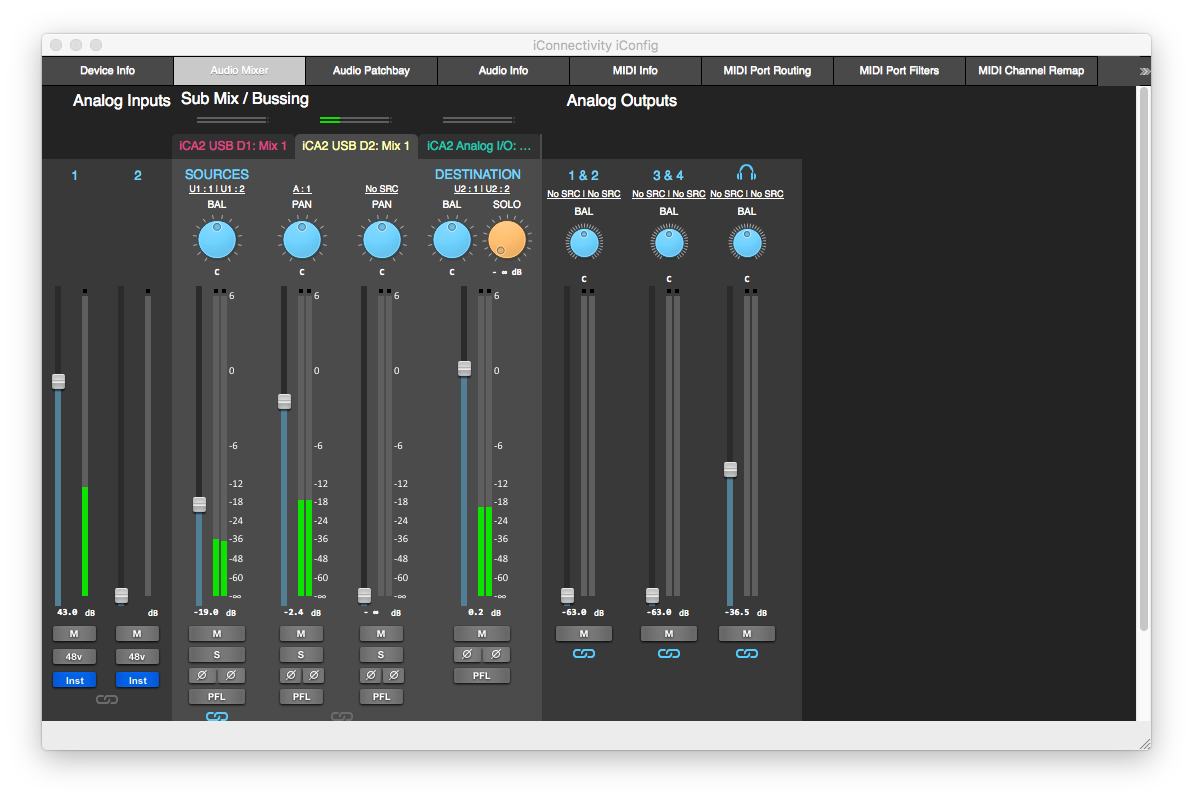
Task: Unlink Analog Outputs 1 & 2 stereo pair
Action: [x=584, y=654]
